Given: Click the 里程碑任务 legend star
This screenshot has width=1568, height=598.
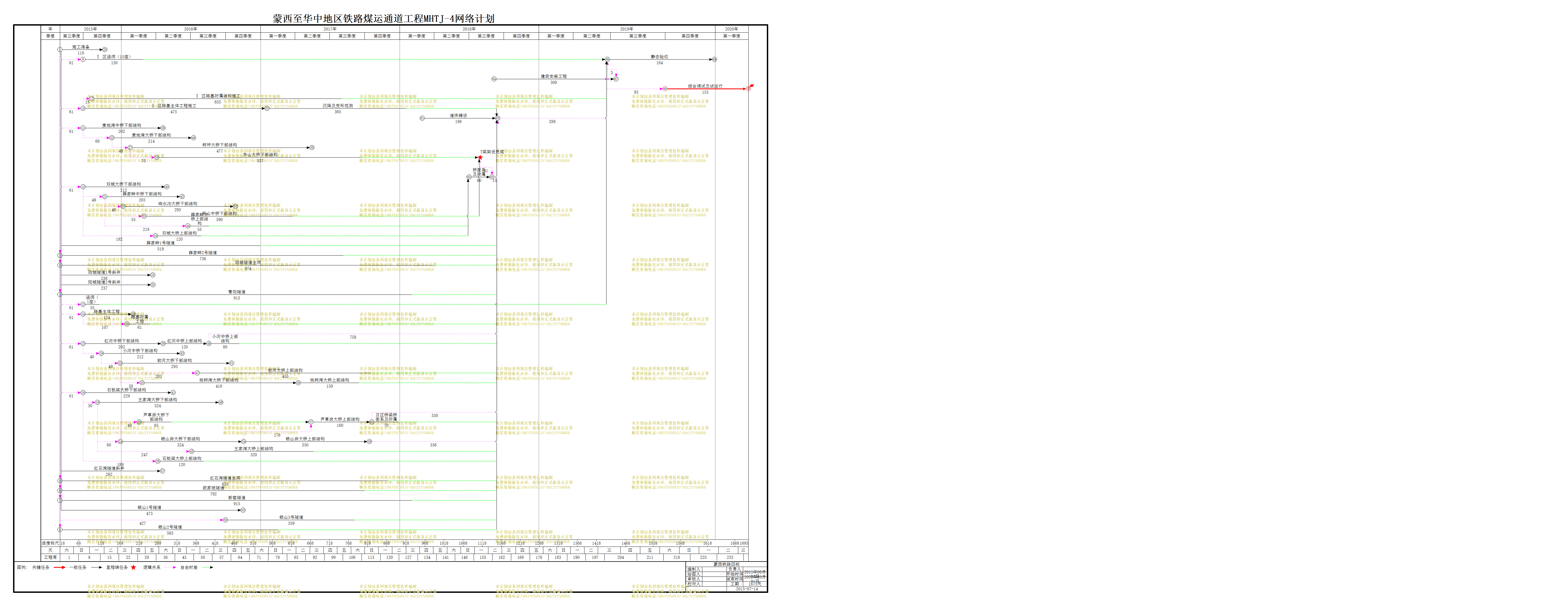Looking at the screenshot, I should pyautogui.click(x=133, y=567).
